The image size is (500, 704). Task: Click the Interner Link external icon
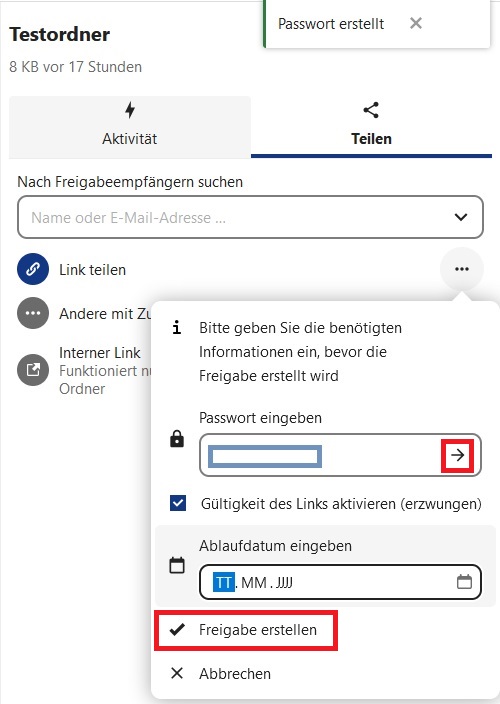pyautogui.click(x=33, y=370)
